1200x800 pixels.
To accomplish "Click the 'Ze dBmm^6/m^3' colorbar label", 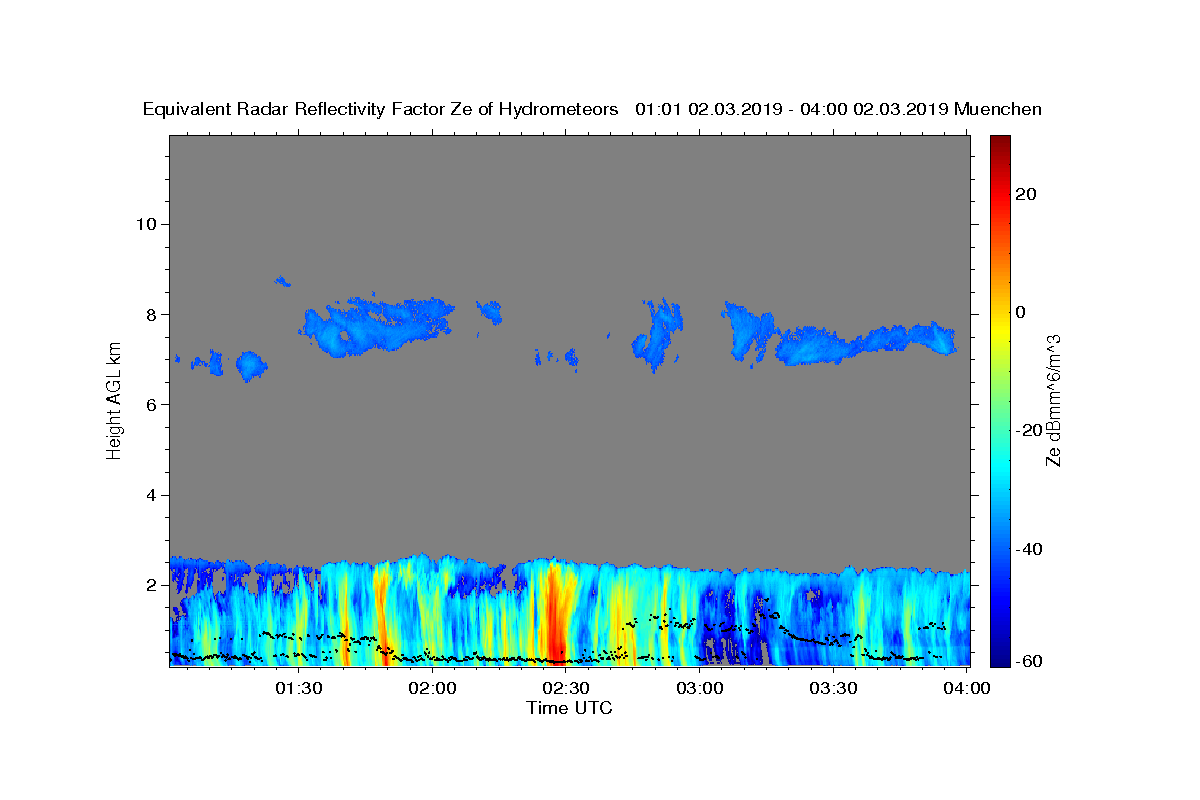I will click(1053, 401).
